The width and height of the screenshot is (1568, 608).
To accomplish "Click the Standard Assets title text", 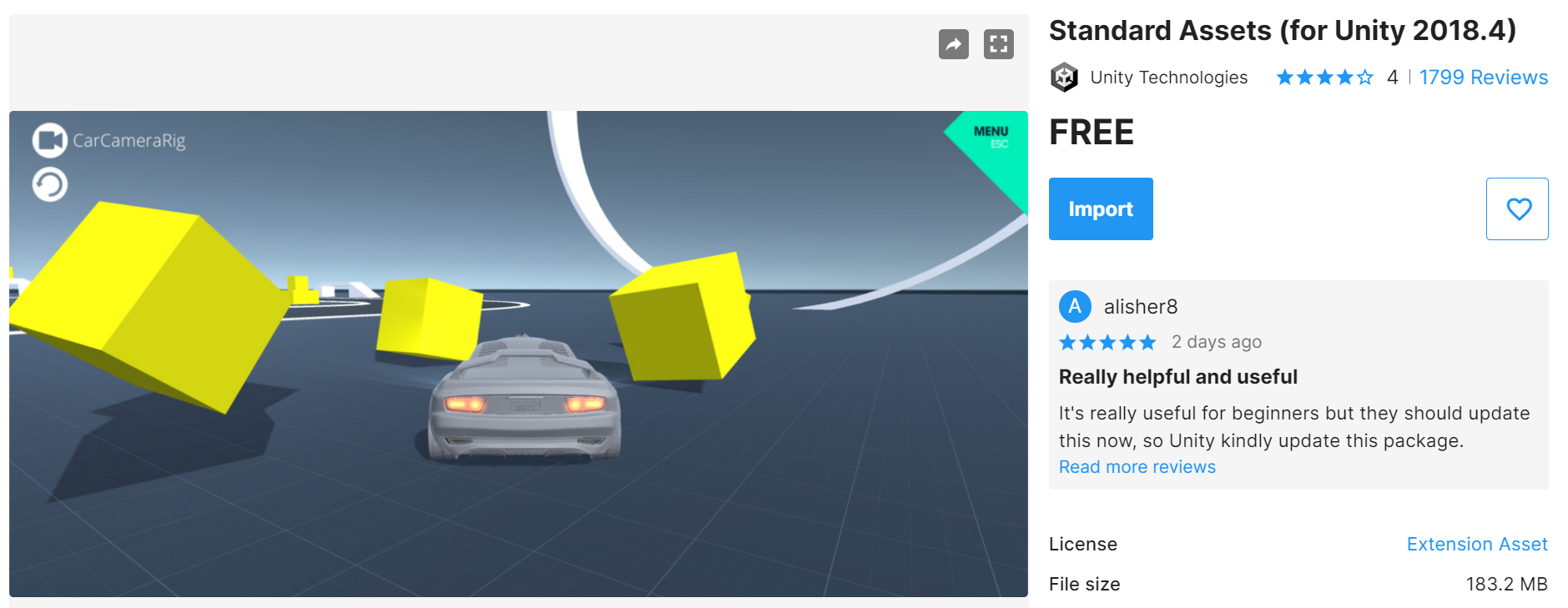I will click(x=1282, y=31).
